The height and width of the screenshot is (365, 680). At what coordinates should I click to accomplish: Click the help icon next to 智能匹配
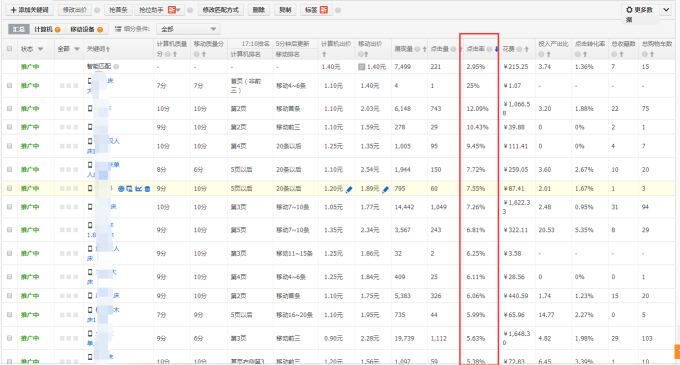tap(116, 67)
